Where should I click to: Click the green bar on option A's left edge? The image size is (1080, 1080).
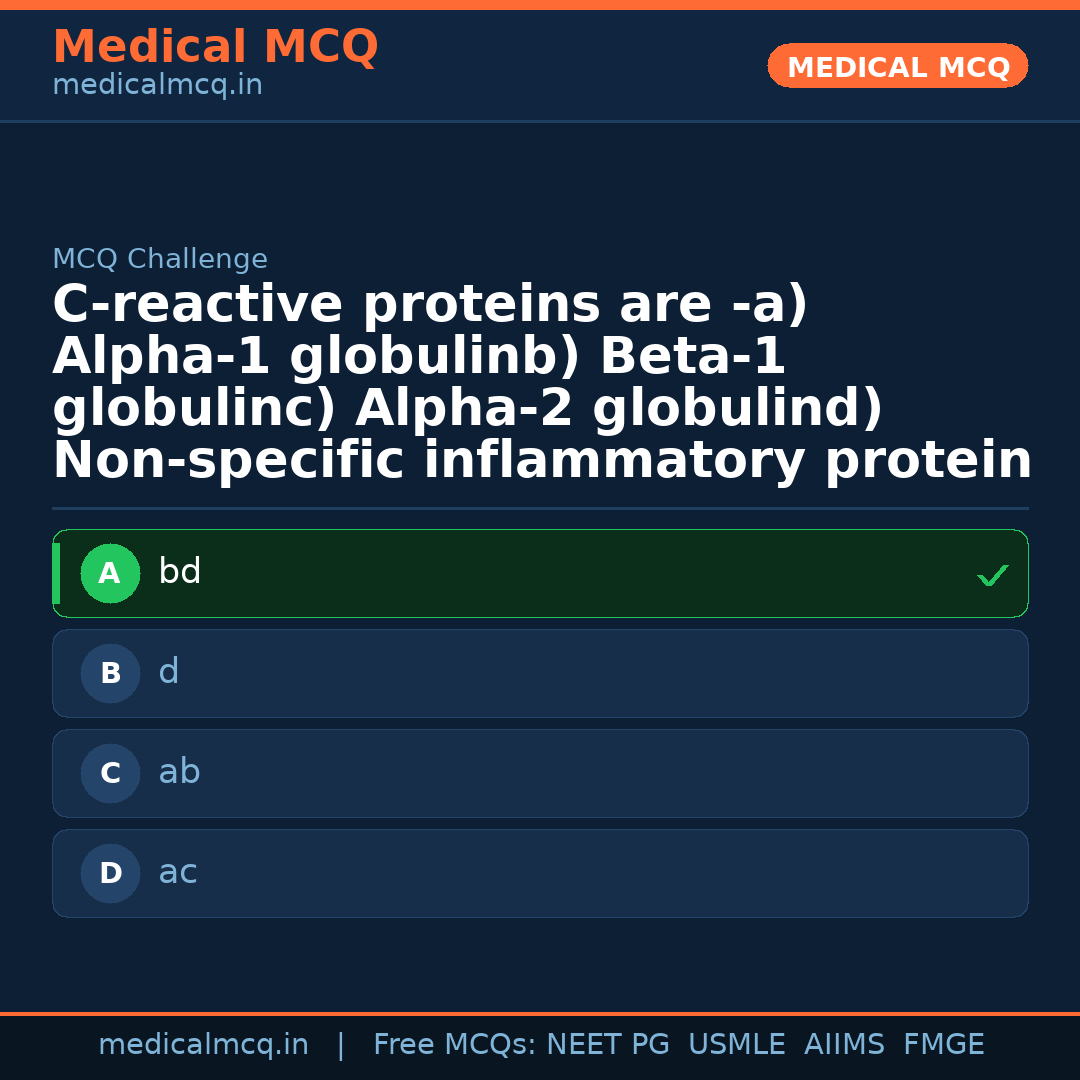click(56, 573)
